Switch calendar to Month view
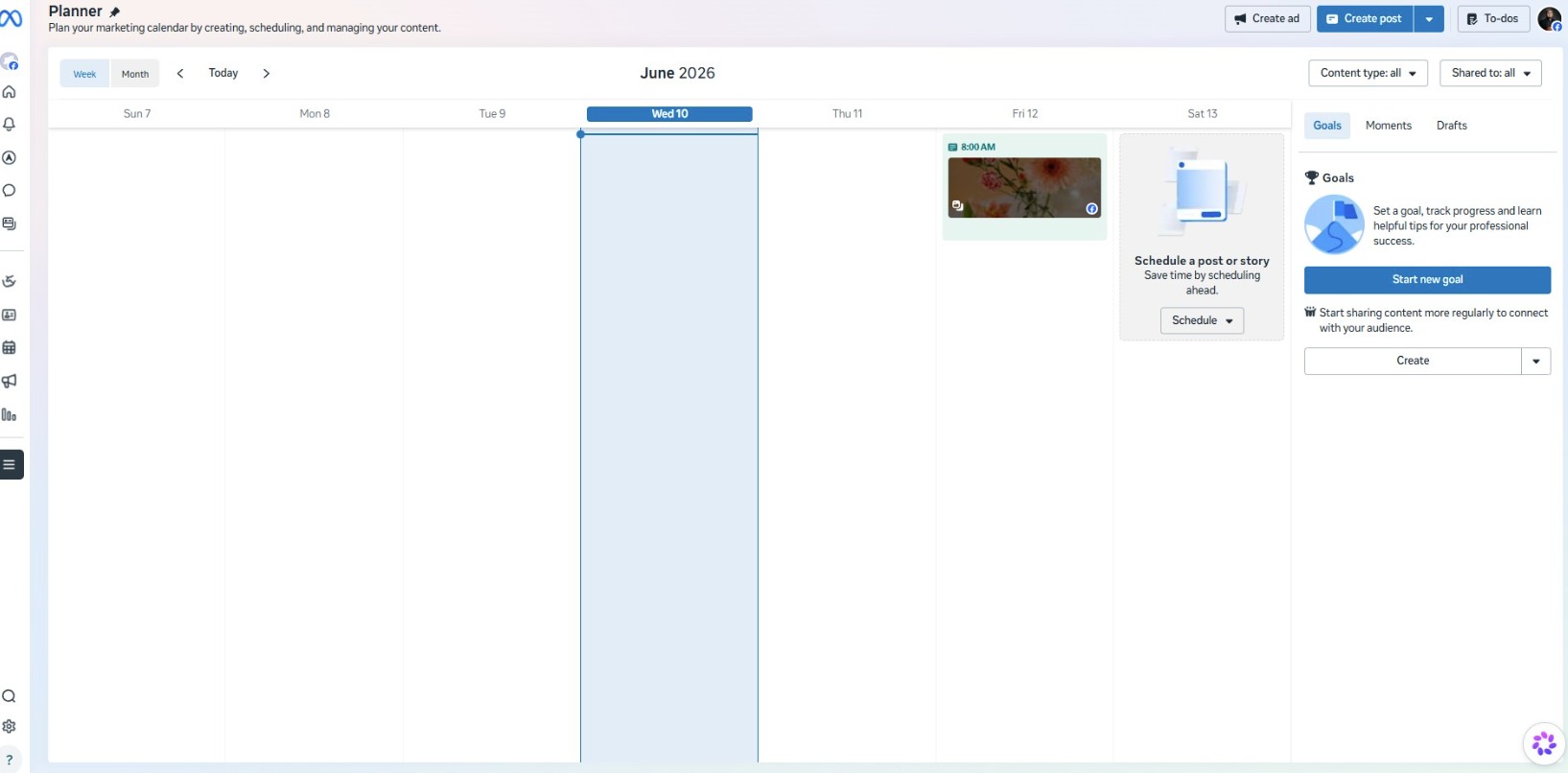This screenshot has height=773, width=1568. tap(135, 74)
